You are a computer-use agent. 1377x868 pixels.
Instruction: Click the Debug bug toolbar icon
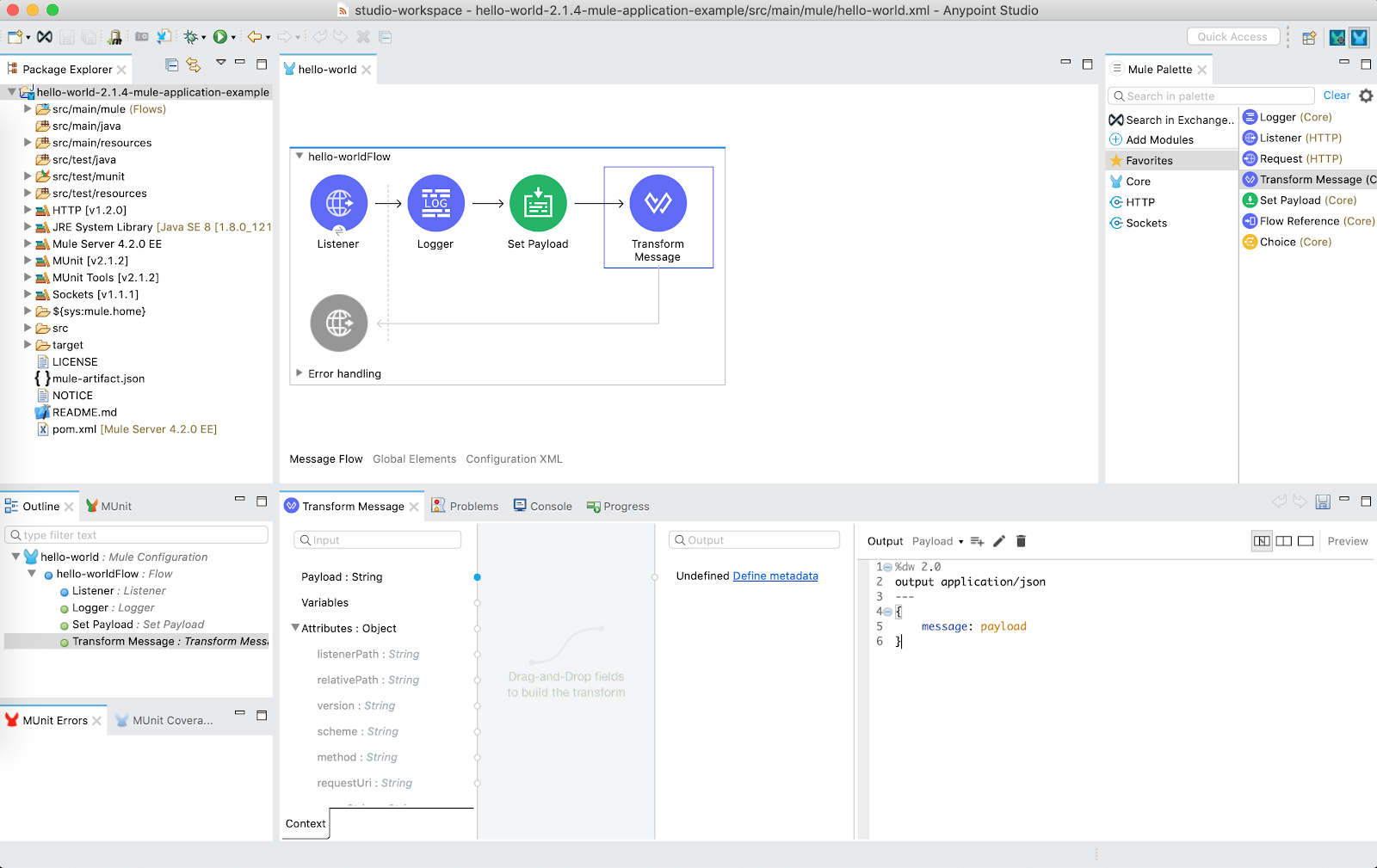(x=190, y=37)
